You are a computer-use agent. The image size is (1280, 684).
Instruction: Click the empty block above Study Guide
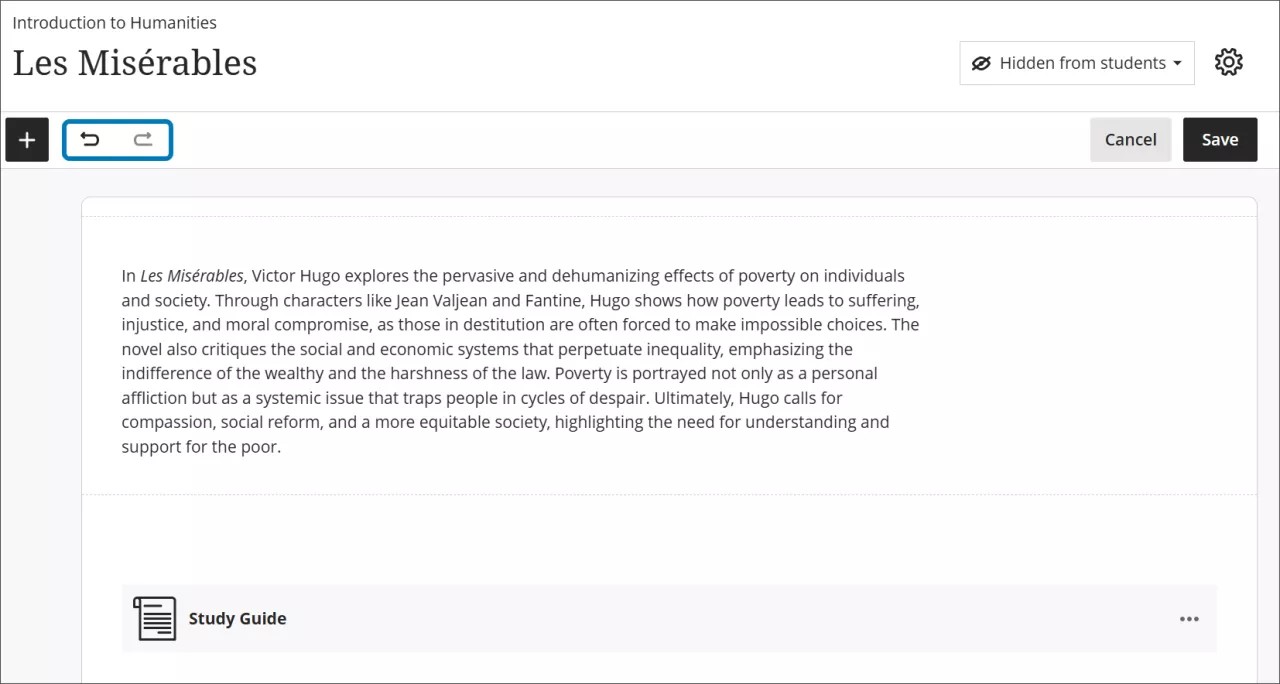click(668, 539)
